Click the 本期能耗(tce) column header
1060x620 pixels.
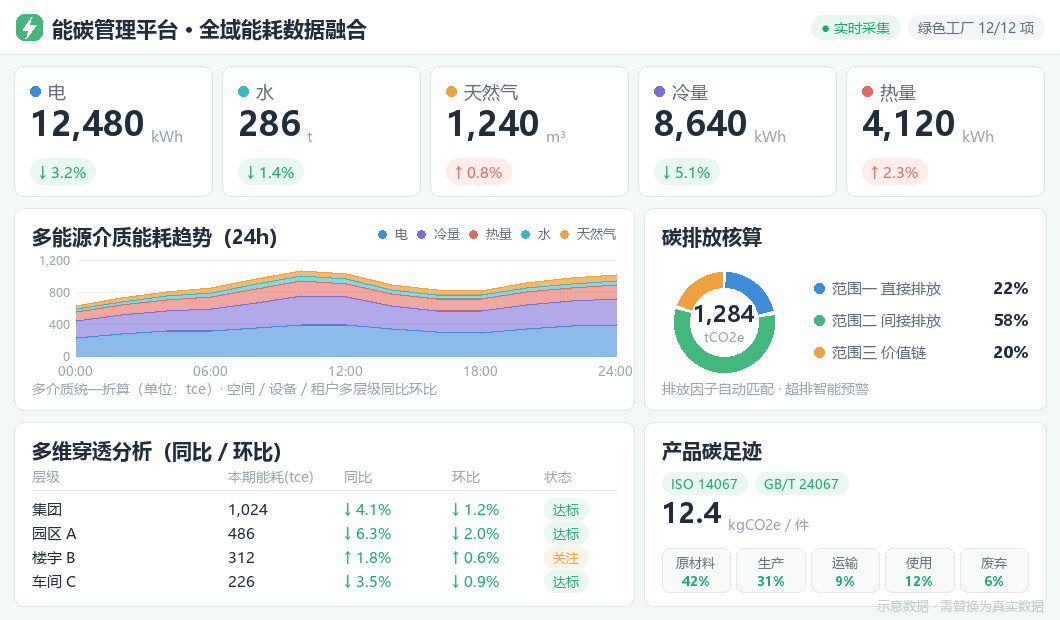270,477
